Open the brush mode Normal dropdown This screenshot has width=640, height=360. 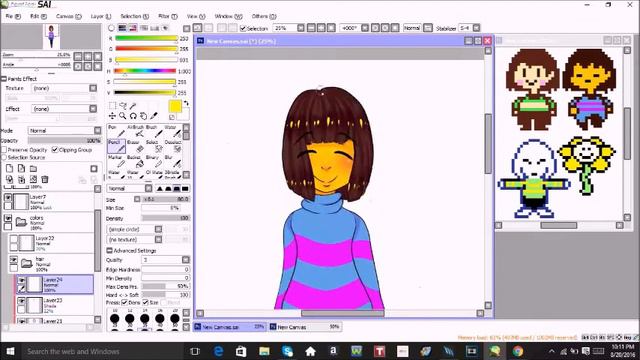149,189
